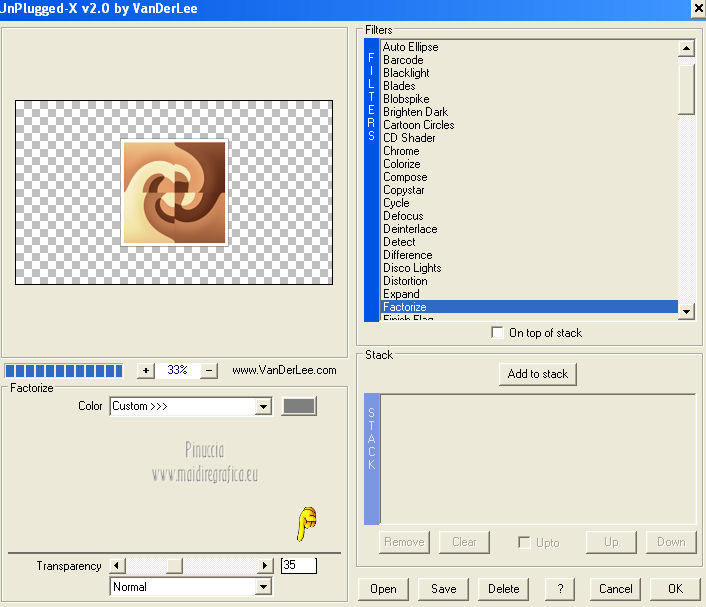This screenshot has height=607, width=706.
Task: Select Auto Ellipse filter
Action: [529, 47]
